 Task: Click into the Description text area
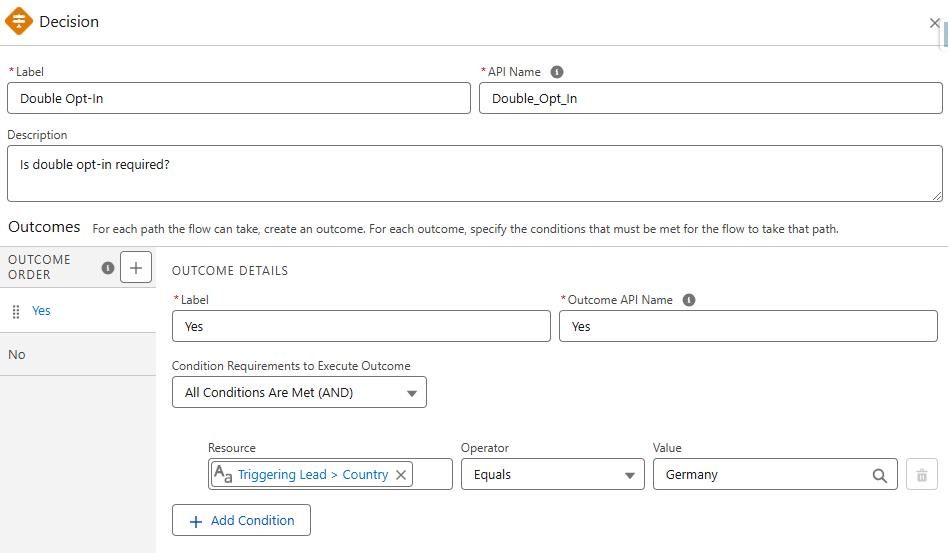coord(474,173)
